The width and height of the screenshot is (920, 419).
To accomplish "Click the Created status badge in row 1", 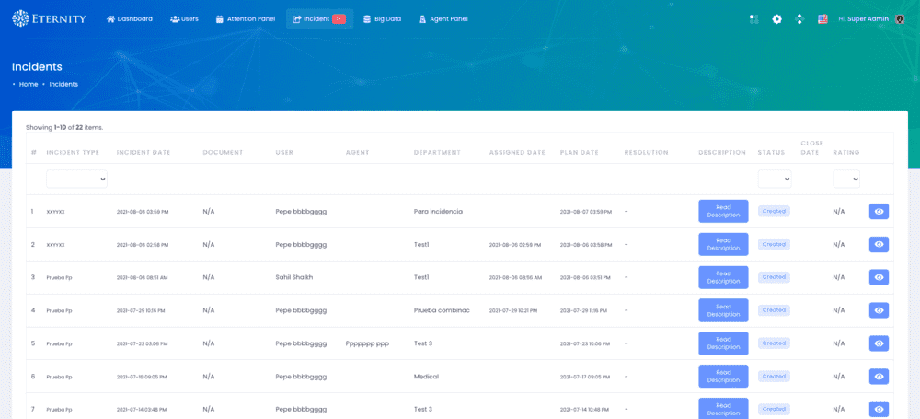I will tap(774, 211).
